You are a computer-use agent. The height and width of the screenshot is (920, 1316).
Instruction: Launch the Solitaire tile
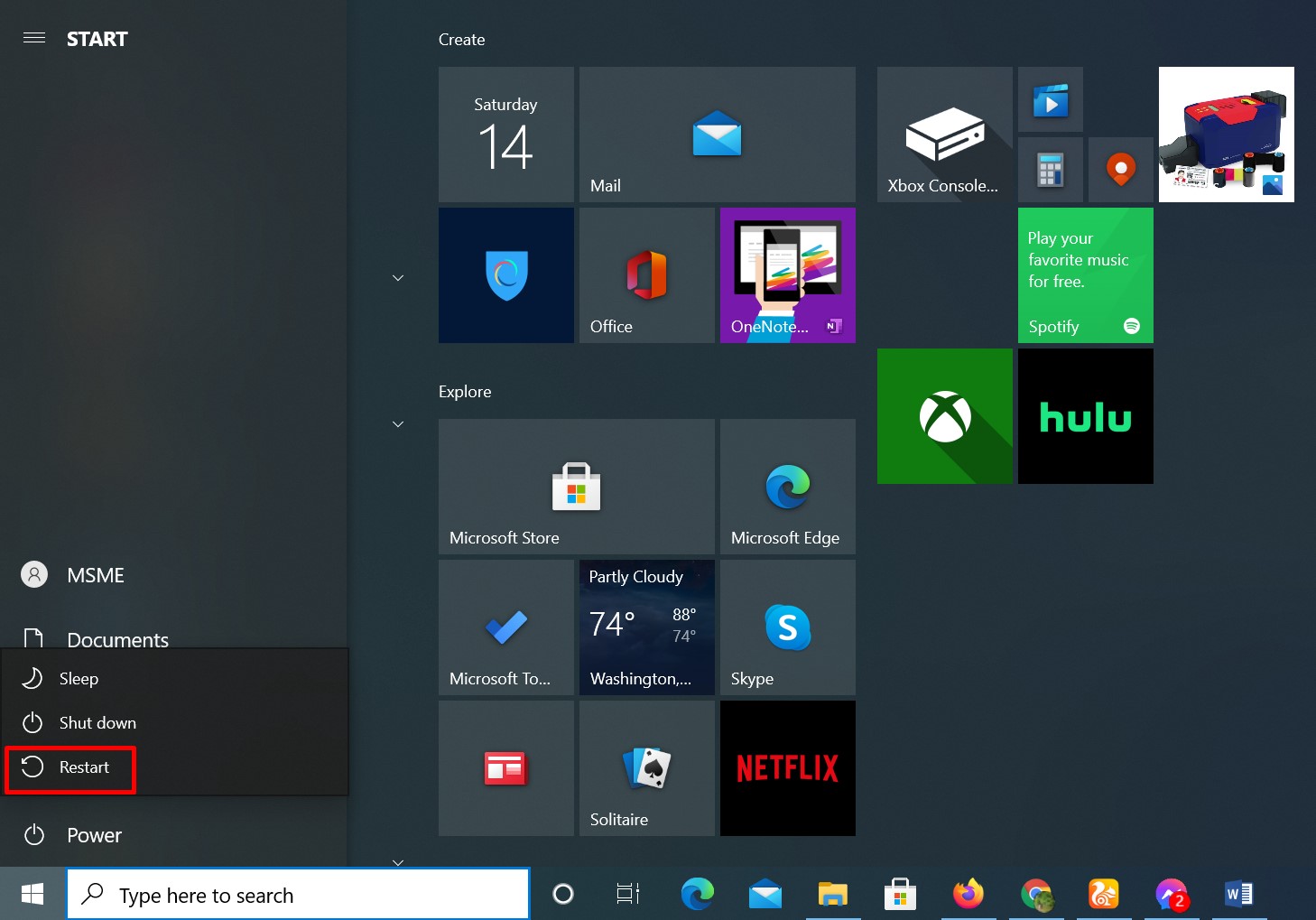pyautogui.click(x=646, y=767)
